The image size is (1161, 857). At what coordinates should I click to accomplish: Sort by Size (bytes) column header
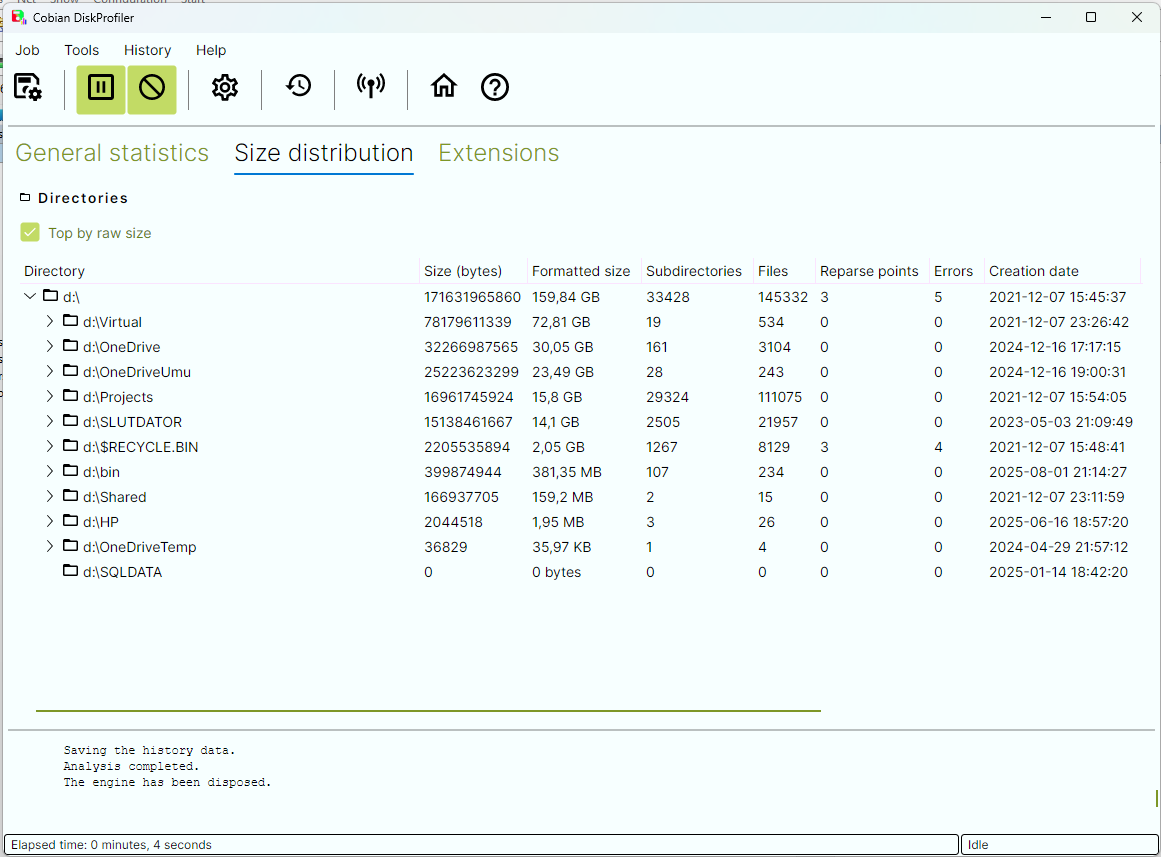[x=463, y=271]
